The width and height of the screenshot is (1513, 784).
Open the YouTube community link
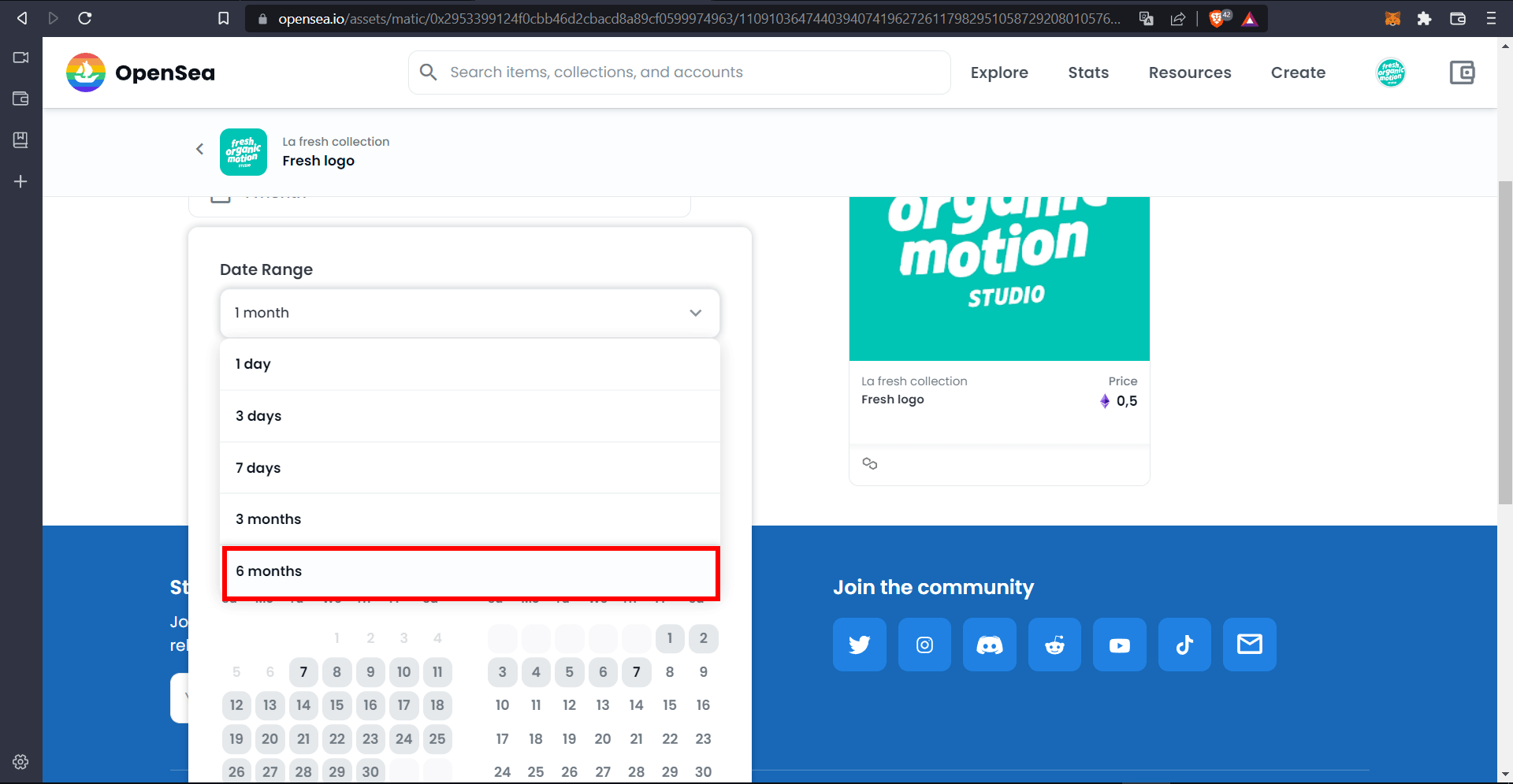coord(1120,645)
